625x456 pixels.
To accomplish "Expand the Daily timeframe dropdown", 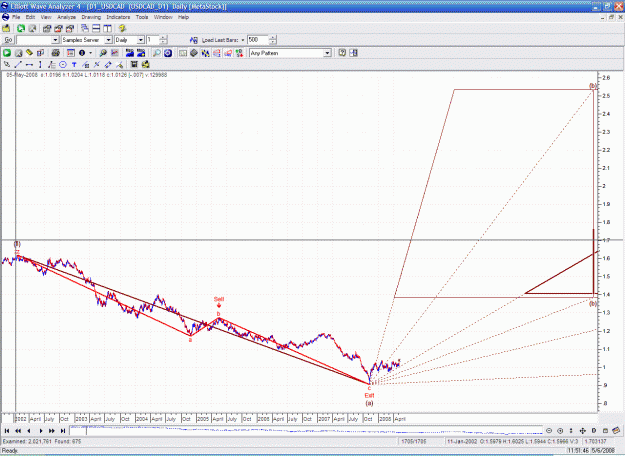I will [x=141, y=40].
